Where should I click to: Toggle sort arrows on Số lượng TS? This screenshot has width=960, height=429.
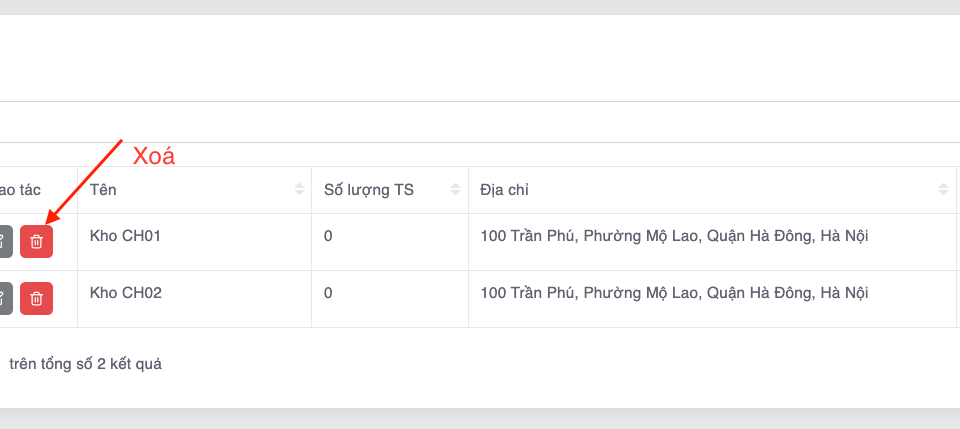455,190
